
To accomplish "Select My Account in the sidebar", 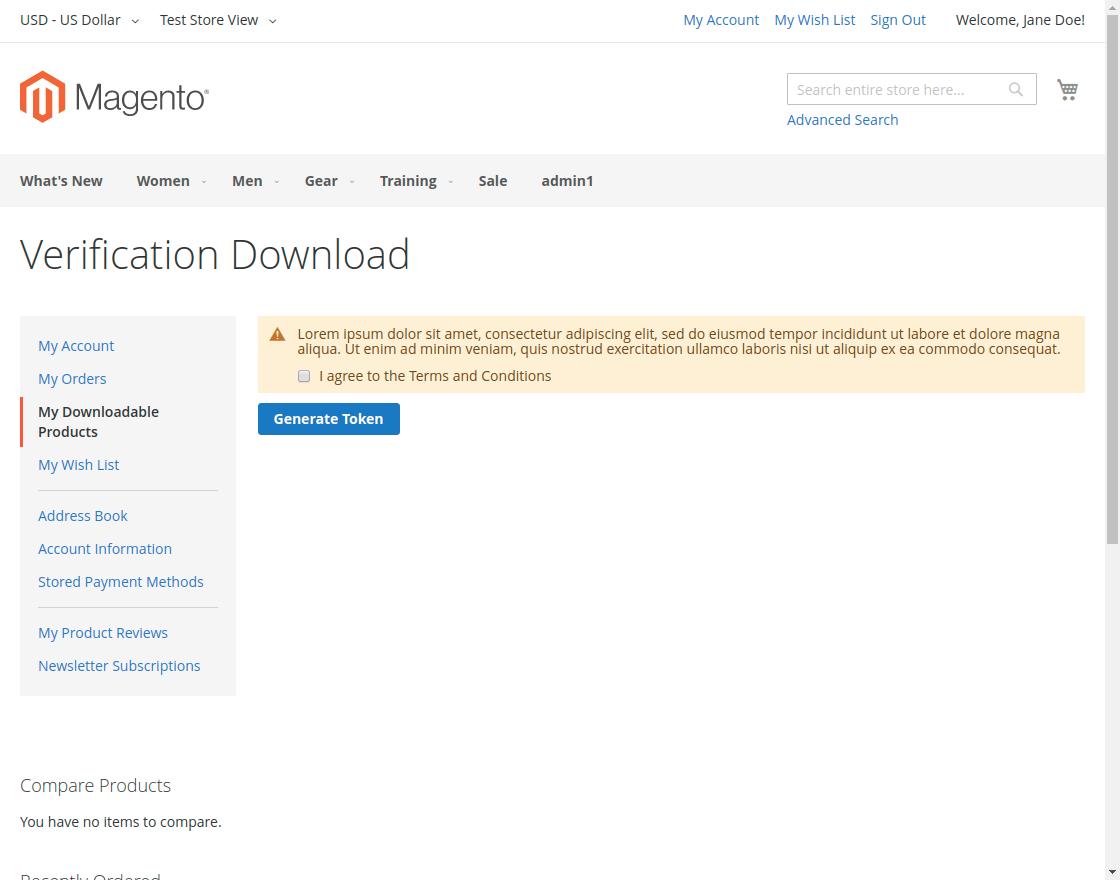I will [x=76, y=346].
